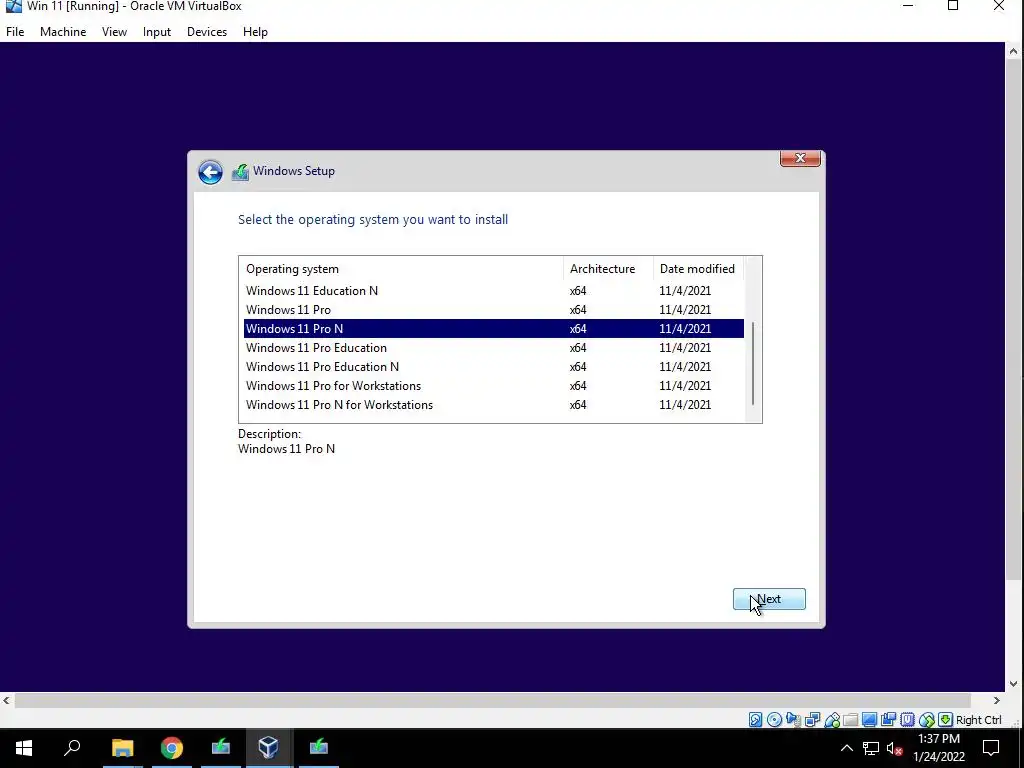Open Google Chrome from the taskbar
Screen dimensions: 1024x768
click(x=172, y=748)
